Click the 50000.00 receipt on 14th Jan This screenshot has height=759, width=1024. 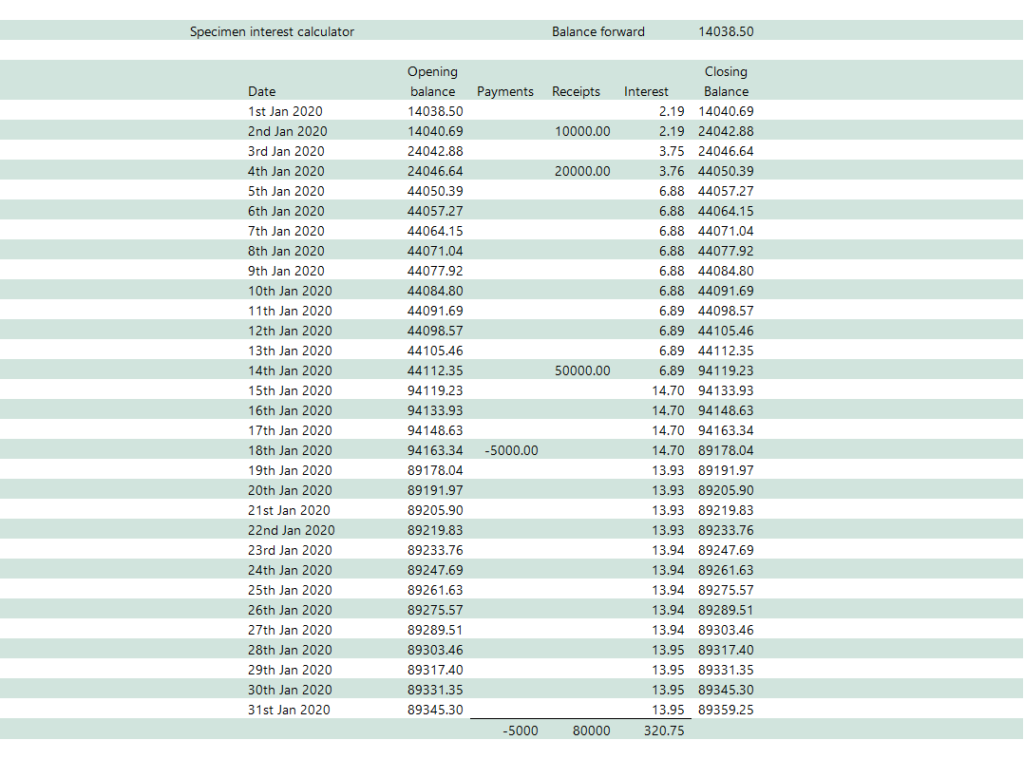tap(582, 370)
